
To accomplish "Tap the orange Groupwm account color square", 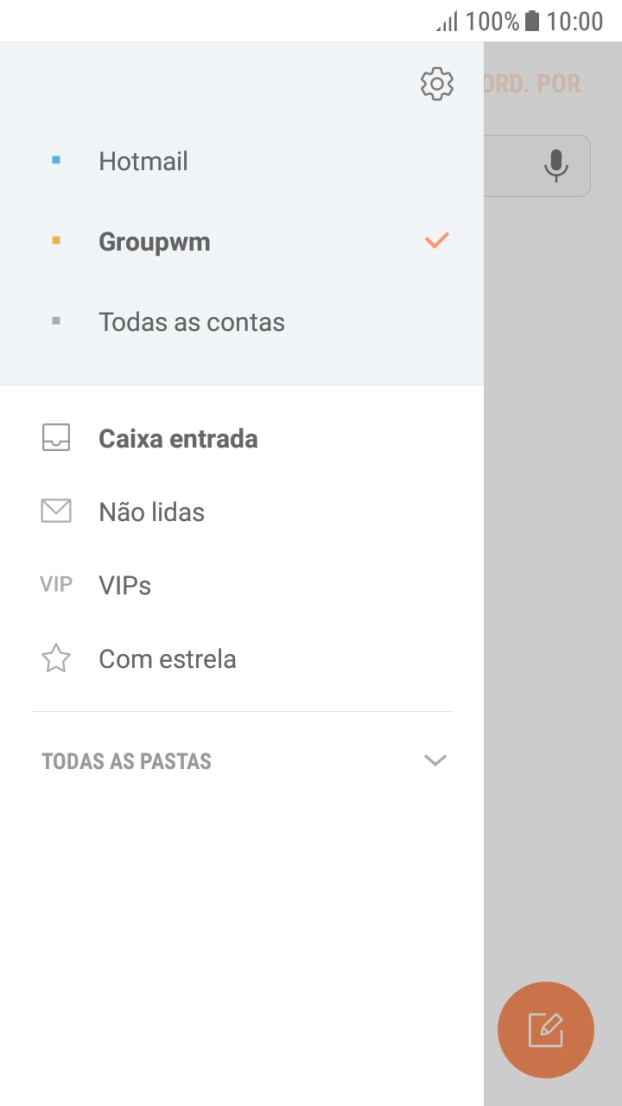I will coord(55,241).
